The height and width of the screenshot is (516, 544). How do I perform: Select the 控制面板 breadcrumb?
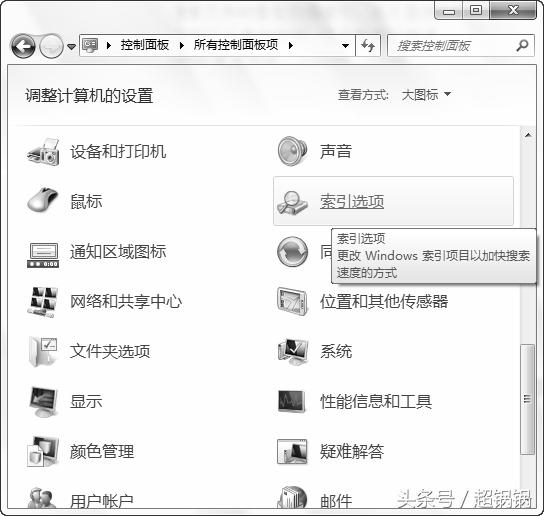[145, 45]
